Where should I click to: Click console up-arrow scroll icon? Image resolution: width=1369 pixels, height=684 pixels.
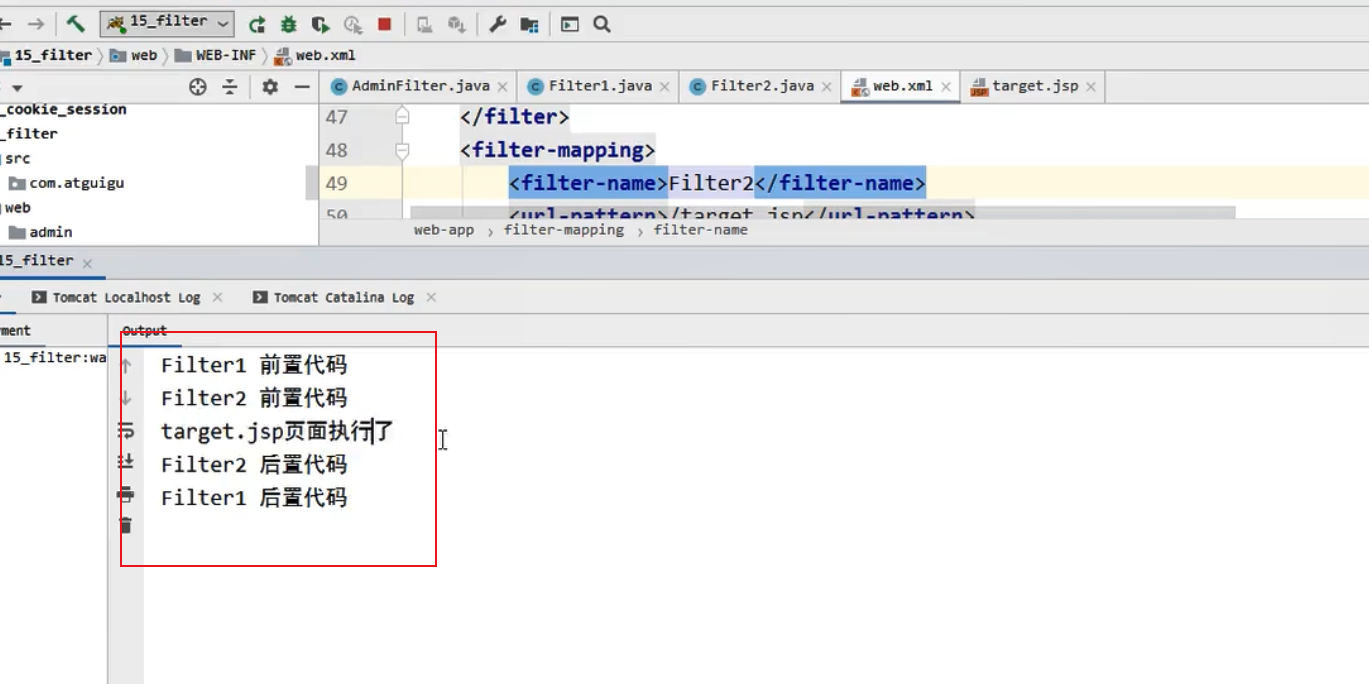pyautogui.click(x=126, y=366)
